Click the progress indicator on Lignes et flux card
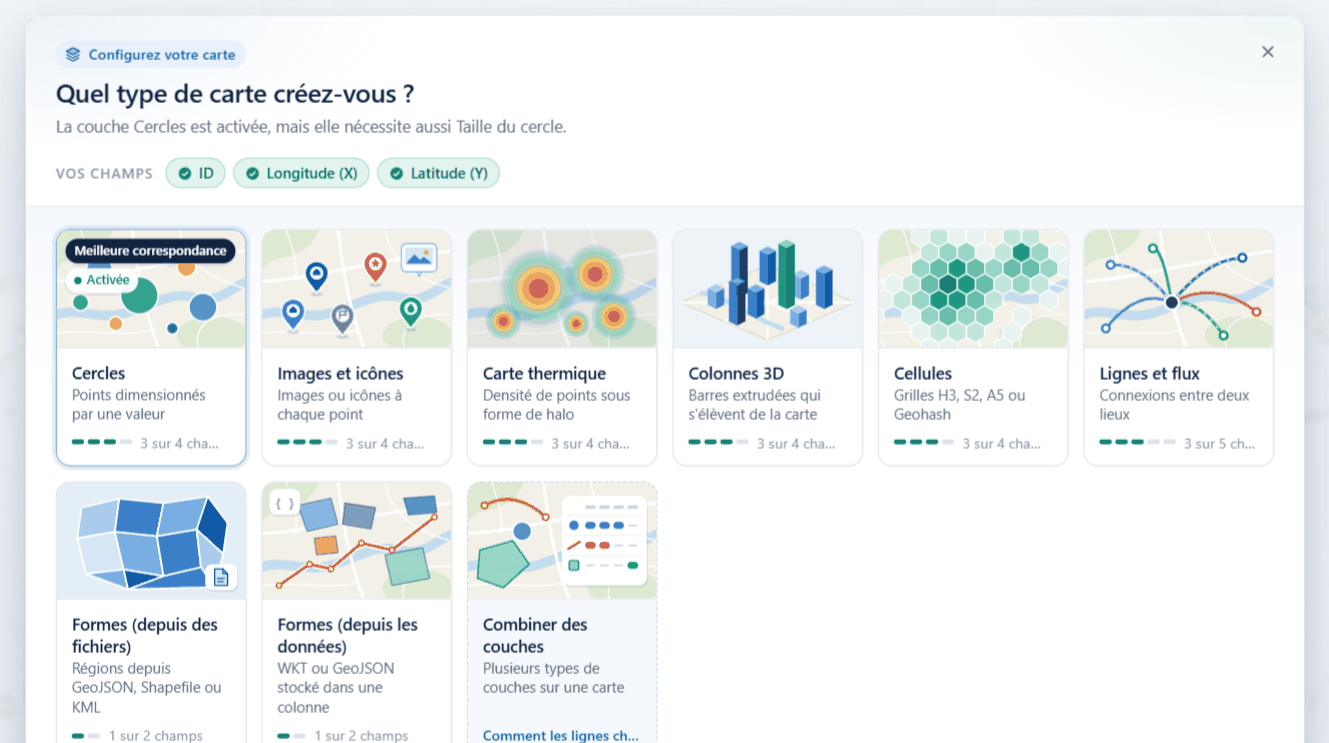This screenshot has width=1329, height=743. (x=1137, y=442)
